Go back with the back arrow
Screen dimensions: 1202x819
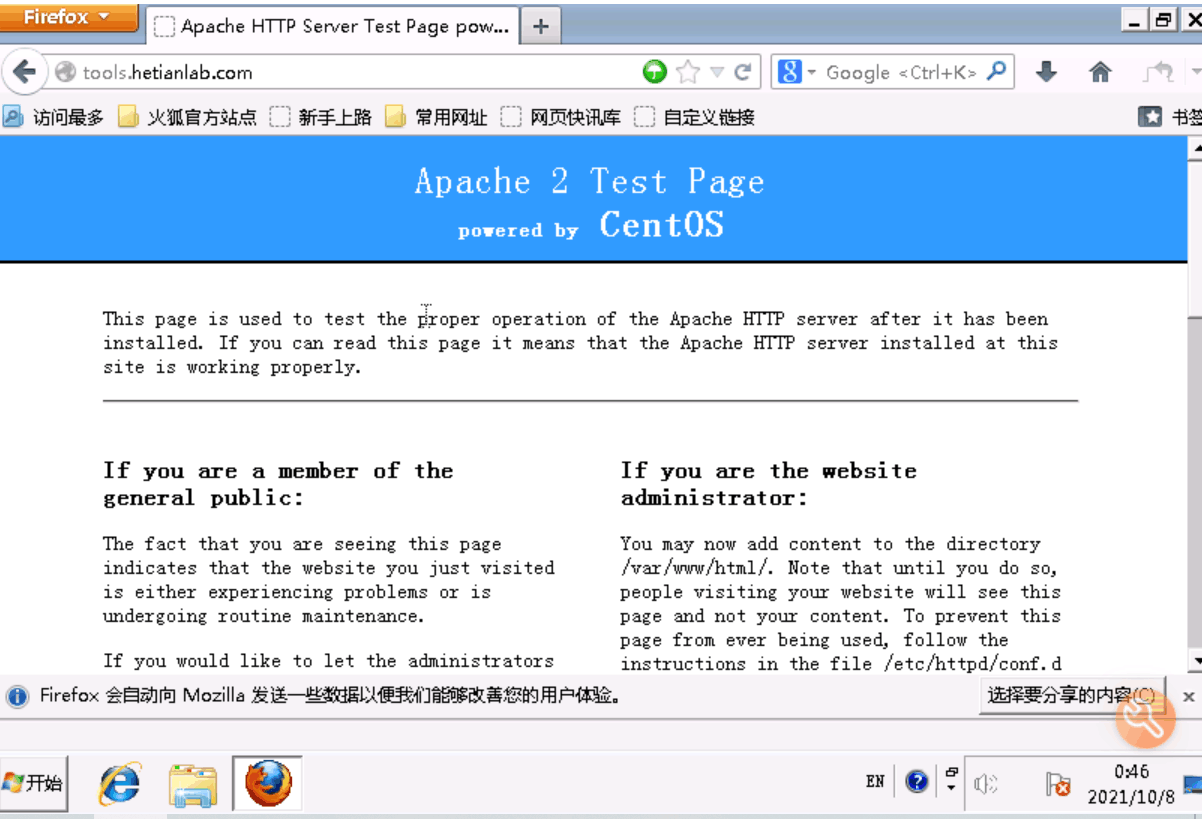(24, 72)
